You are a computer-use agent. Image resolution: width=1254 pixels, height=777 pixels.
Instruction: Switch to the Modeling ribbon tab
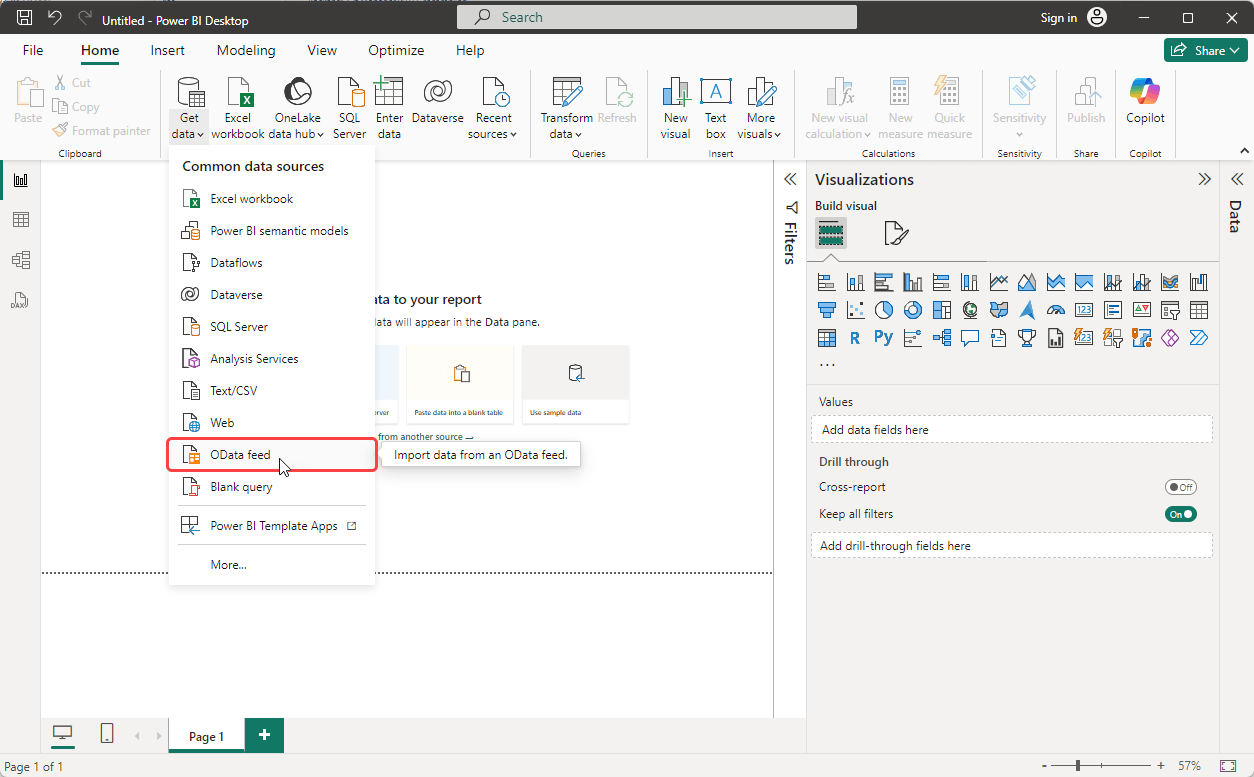coord(246,50)
